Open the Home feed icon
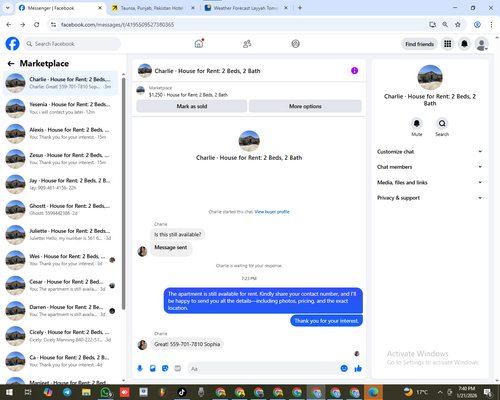500x400 pixels. click(199, 44)
